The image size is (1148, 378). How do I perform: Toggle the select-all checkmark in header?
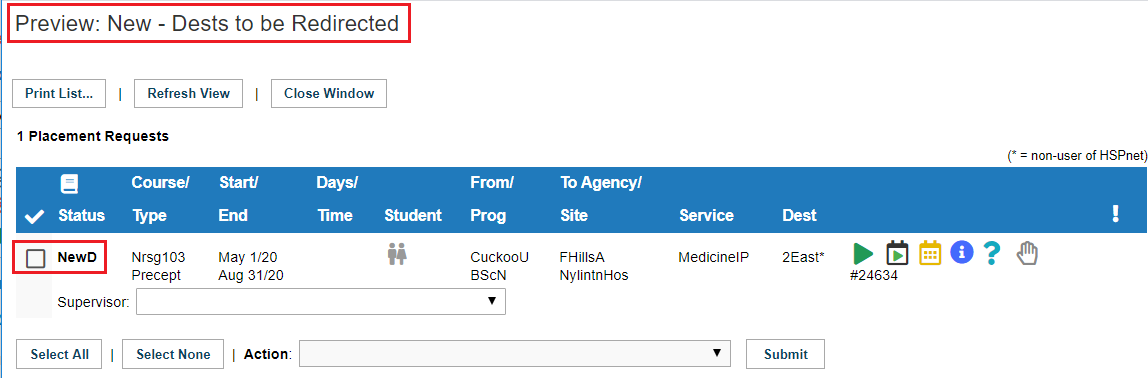click(34, 217)
